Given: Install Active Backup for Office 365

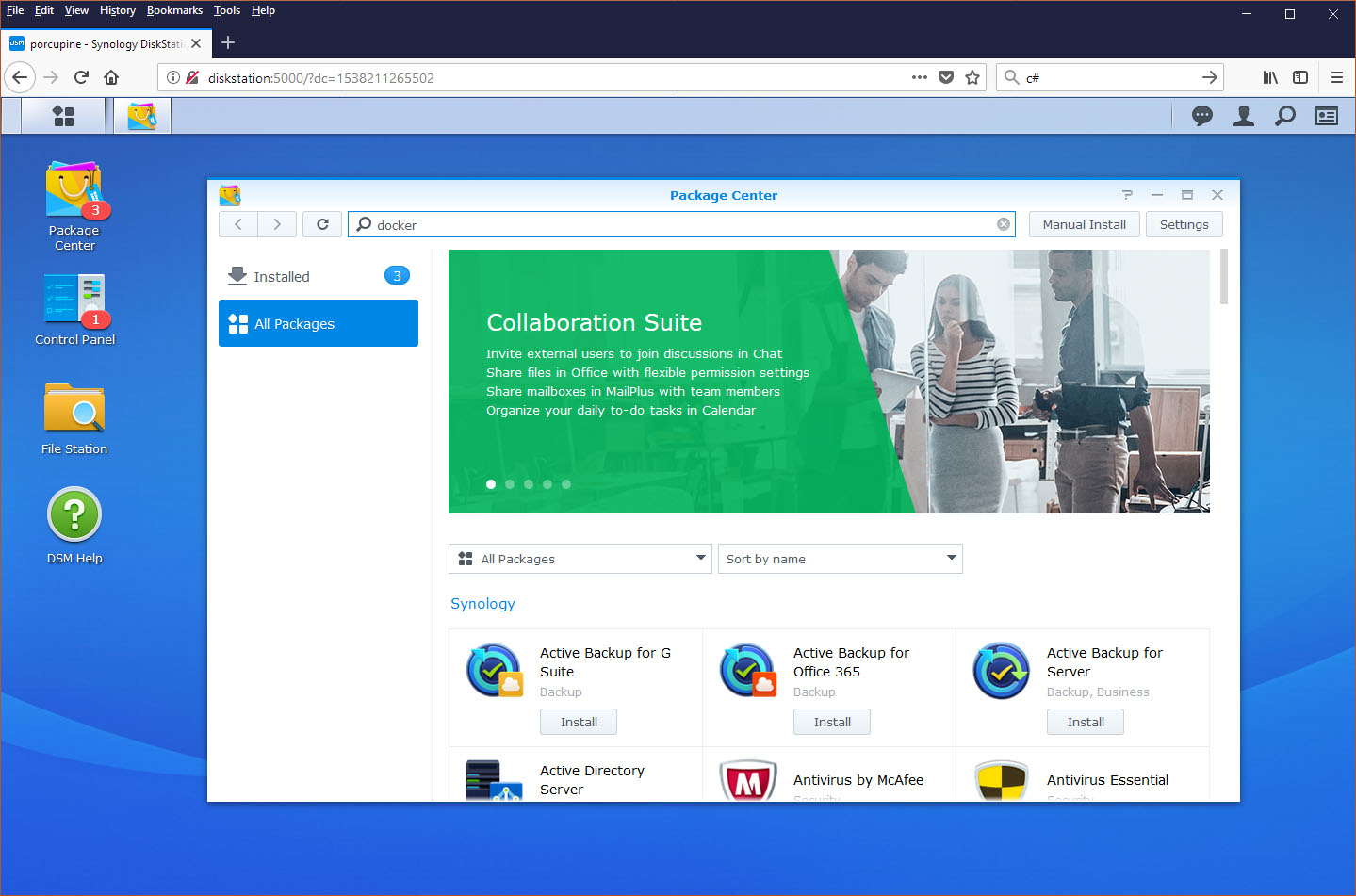Looking at the screenshot, I should 832,722.
